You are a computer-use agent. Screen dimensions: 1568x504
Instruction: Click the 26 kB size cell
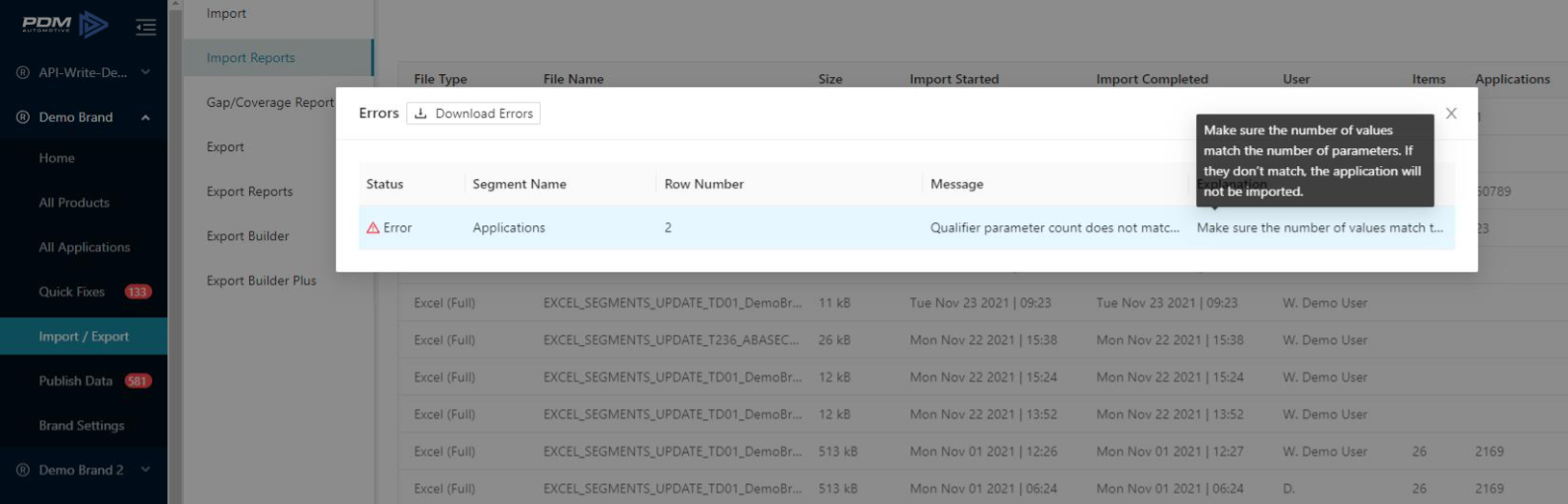coord(835,340)
